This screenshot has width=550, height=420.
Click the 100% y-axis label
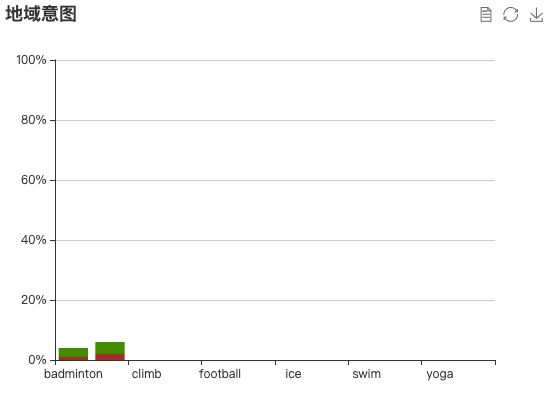click(x=31, y=60)
